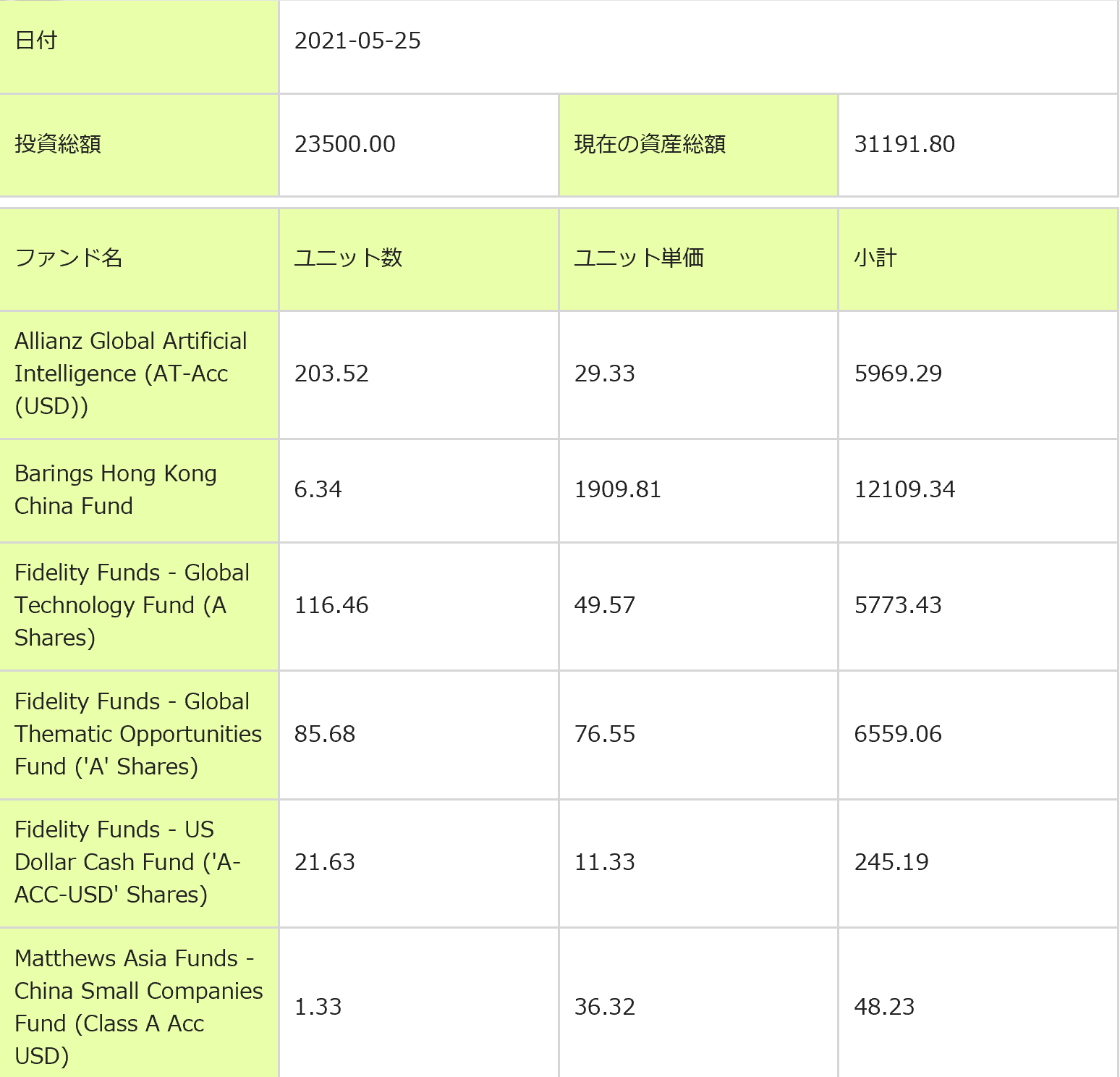This screenshot has height=1077, width=1120.
Task: Click the ユニット数 column header
Action: pyautogui.click(x=348, y=258)
